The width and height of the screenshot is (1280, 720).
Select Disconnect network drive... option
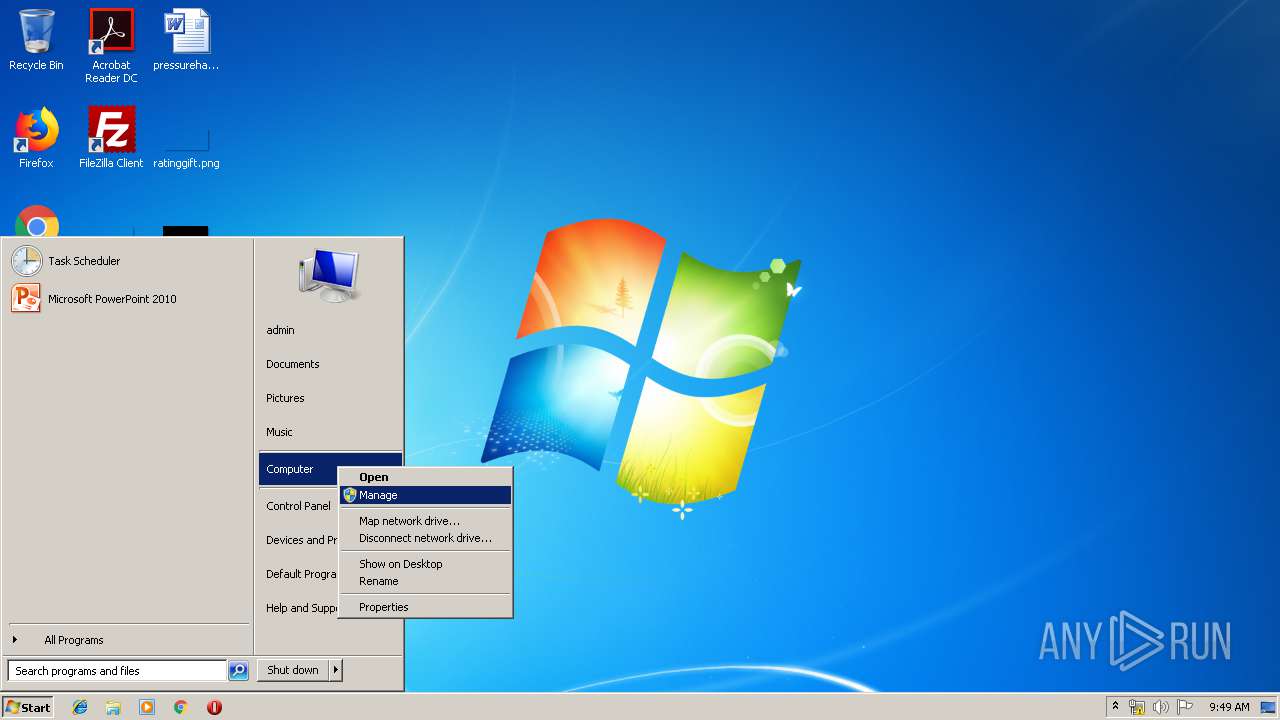coord(425,538)
